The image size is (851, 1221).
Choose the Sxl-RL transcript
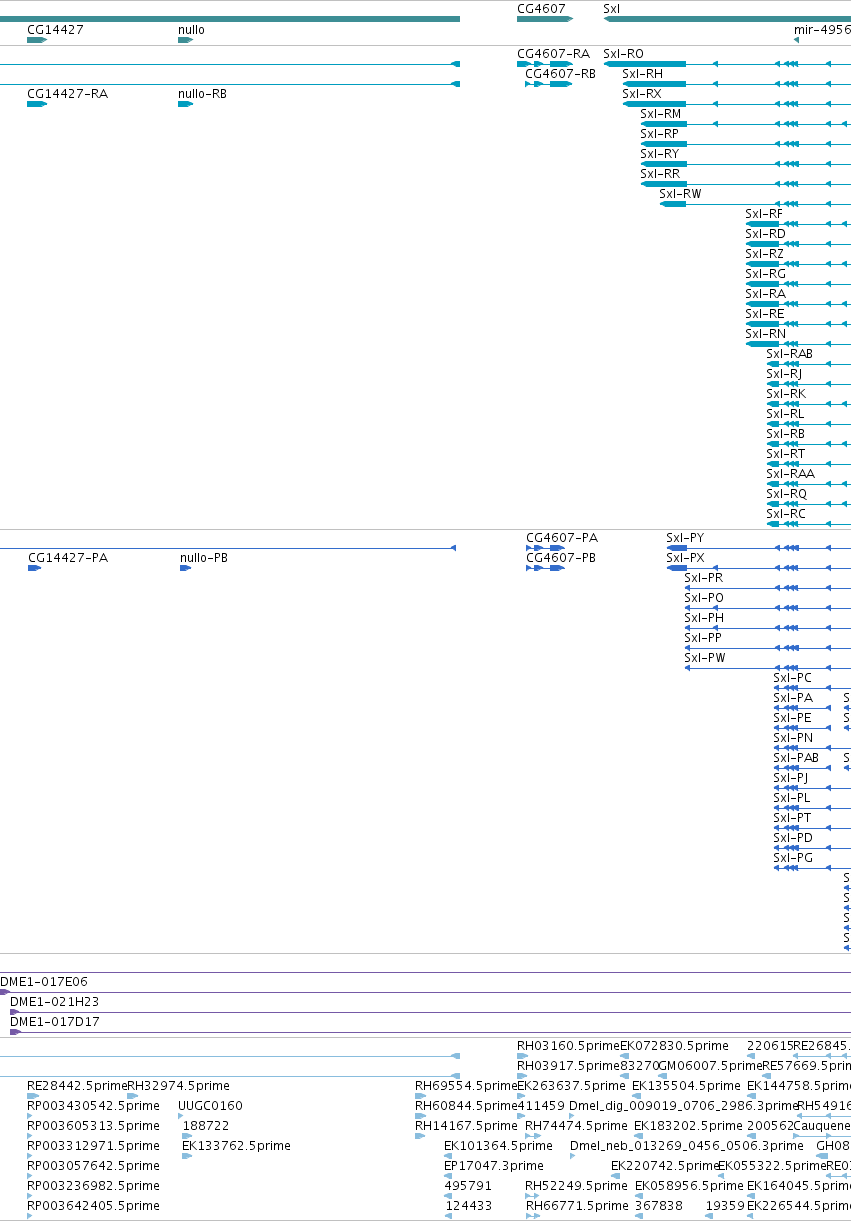[785, 413]
